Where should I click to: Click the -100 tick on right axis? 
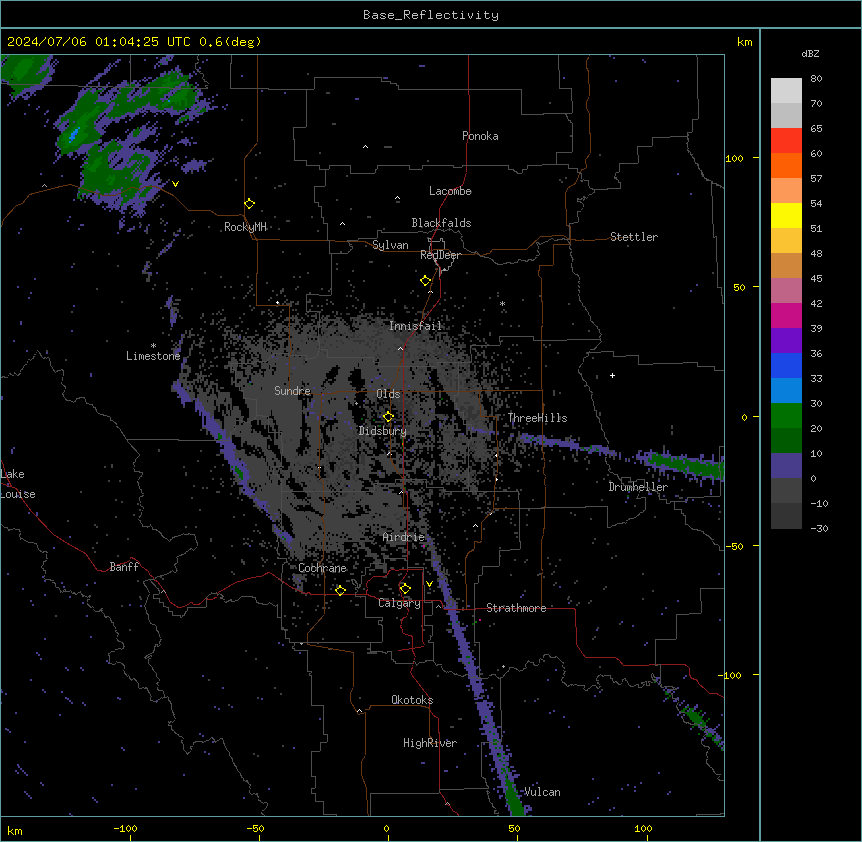pos(731,675)
